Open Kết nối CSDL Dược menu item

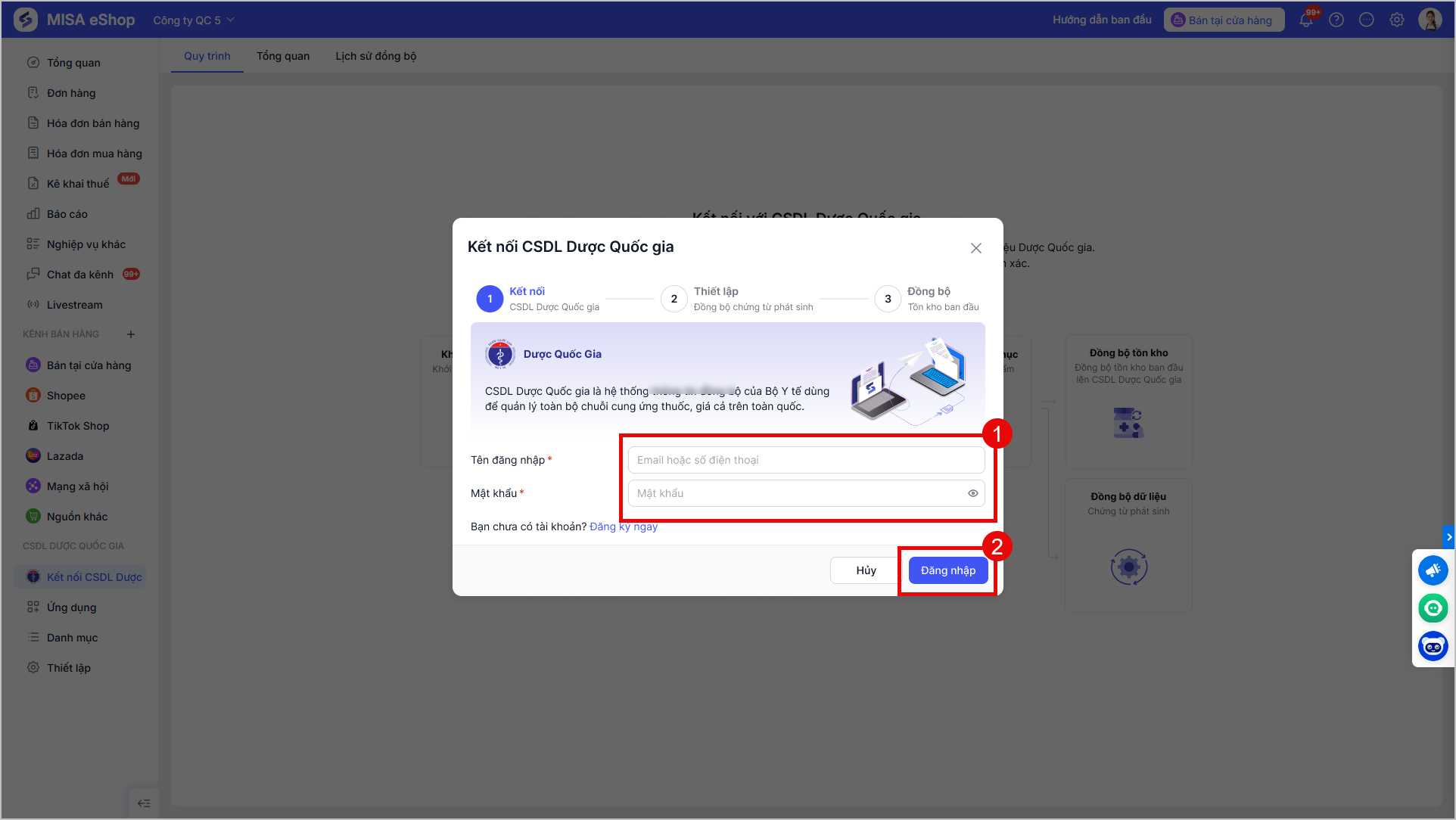pyautogui.click(x=79, y=577)
